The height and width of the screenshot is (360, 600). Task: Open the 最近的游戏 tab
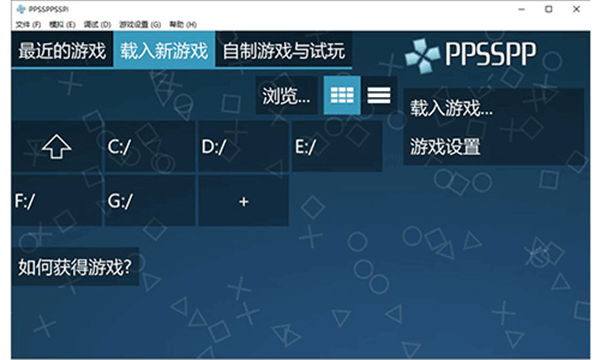(62, 50)
